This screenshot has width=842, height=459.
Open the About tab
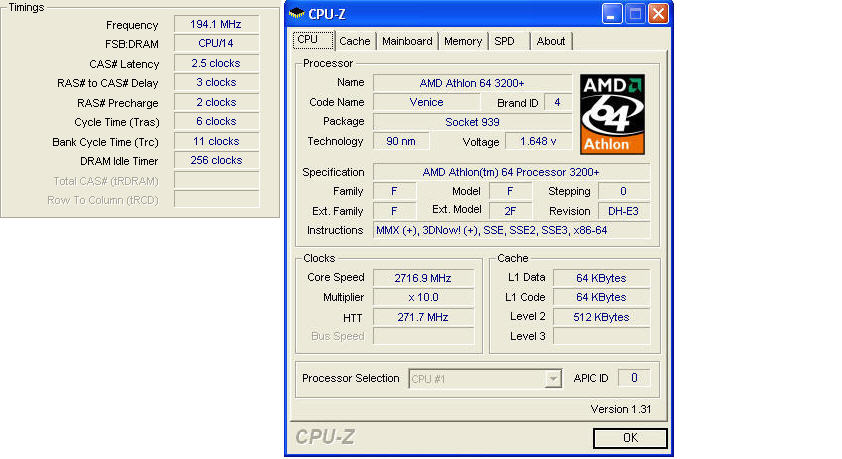pos(551,41)
